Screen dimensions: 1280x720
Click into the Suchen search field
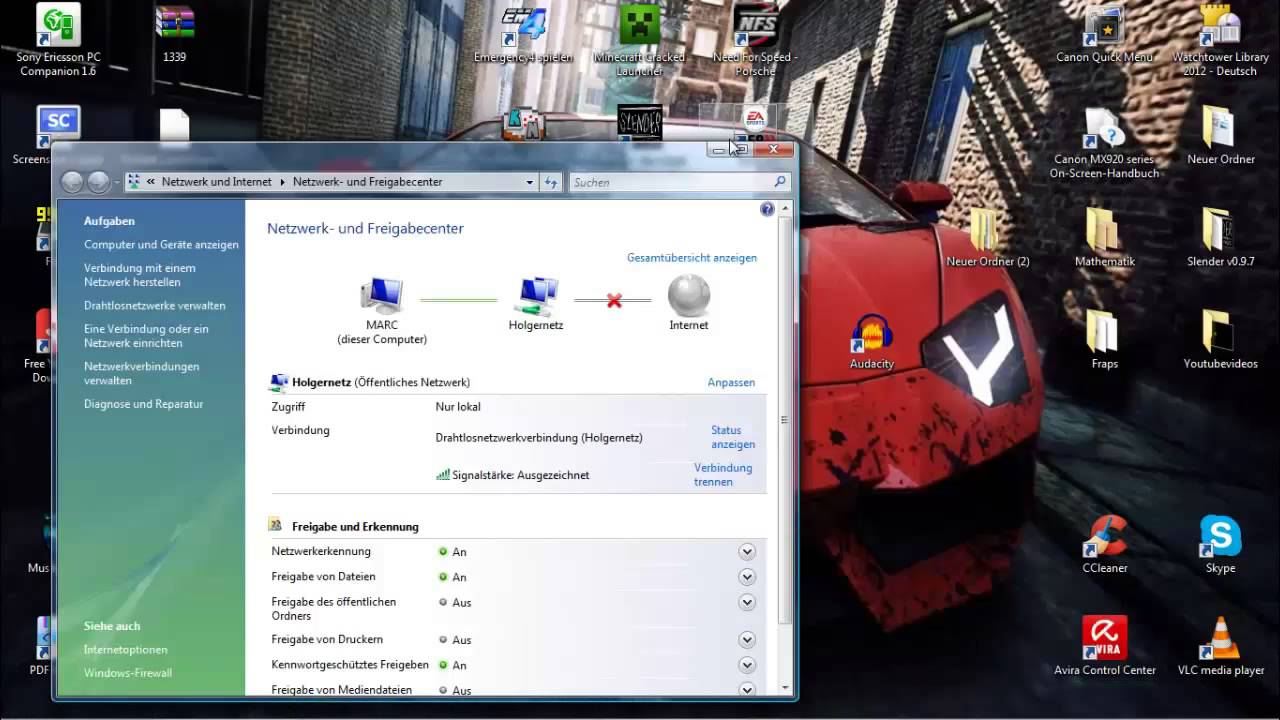[x=670, y=182]
